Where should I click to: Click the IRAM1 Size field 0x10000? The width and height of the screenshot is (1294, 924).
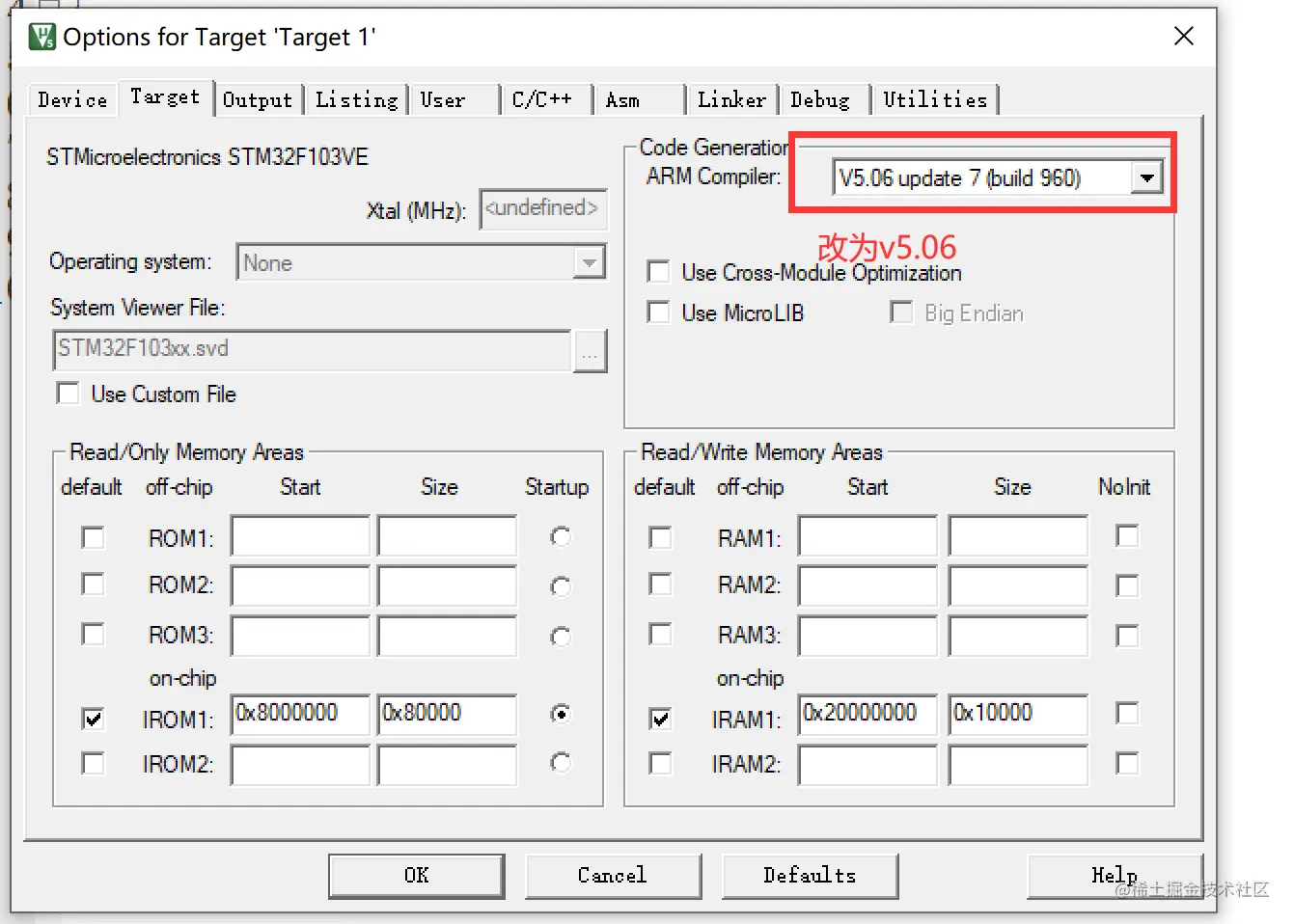pos(1018,715)
